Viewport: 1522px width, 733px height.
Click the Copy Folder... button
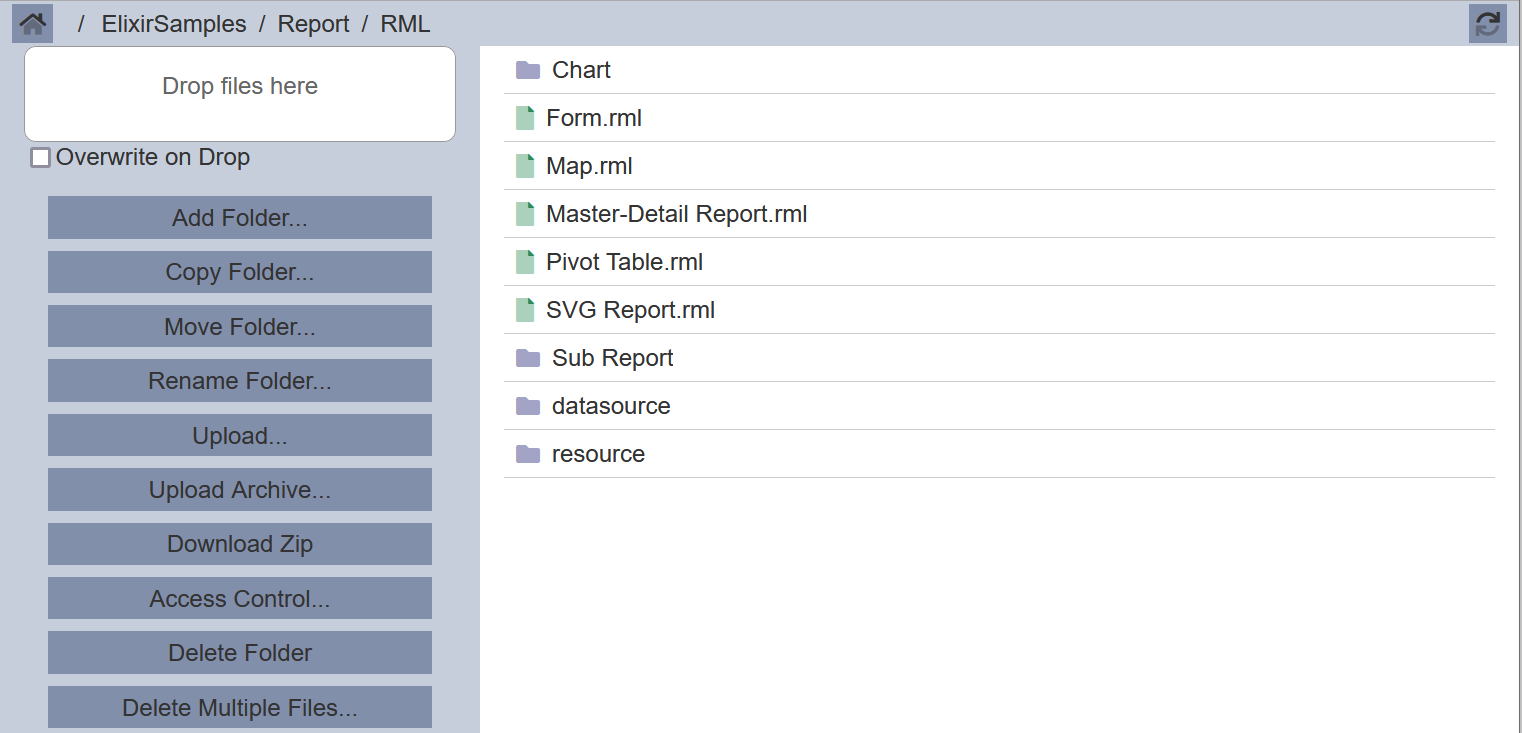(x=240, y=272)
